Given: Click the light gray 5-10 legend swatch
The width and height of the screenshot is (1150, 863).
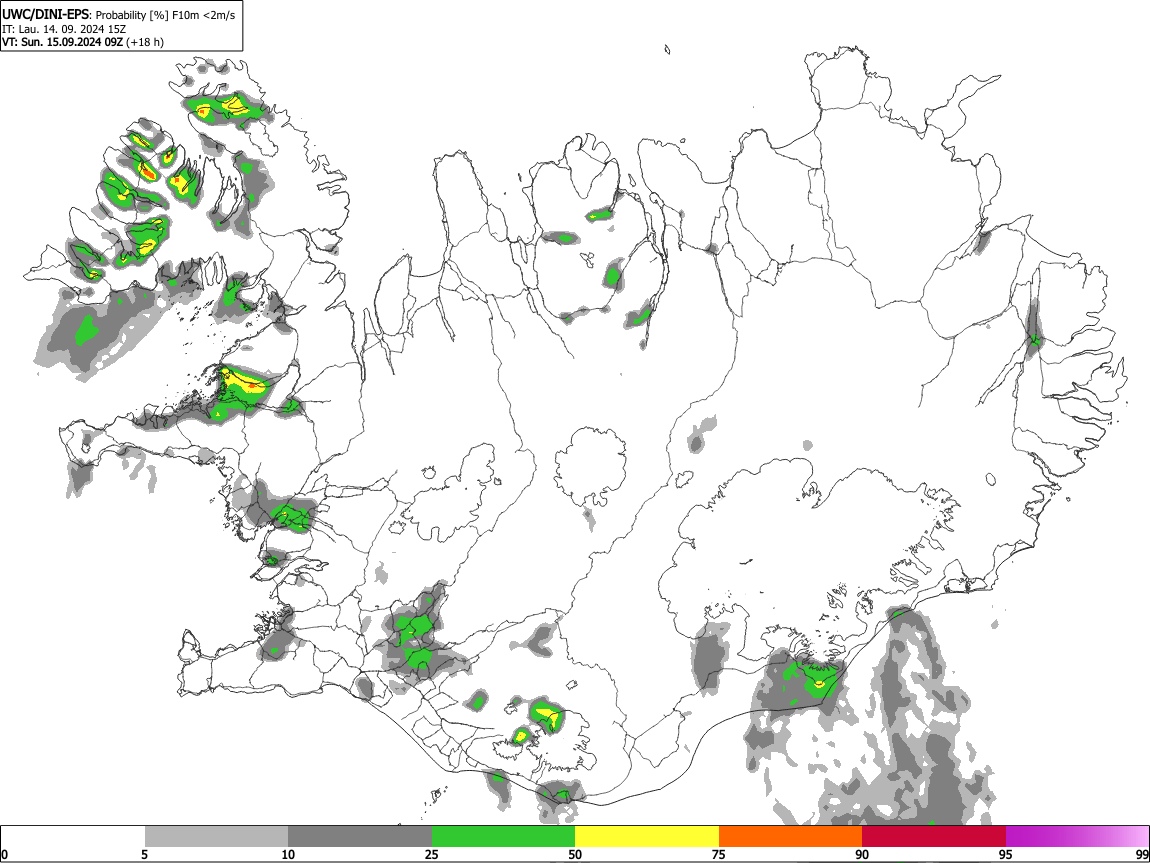Looking at the screenshot, I should (x=216, y=837).
